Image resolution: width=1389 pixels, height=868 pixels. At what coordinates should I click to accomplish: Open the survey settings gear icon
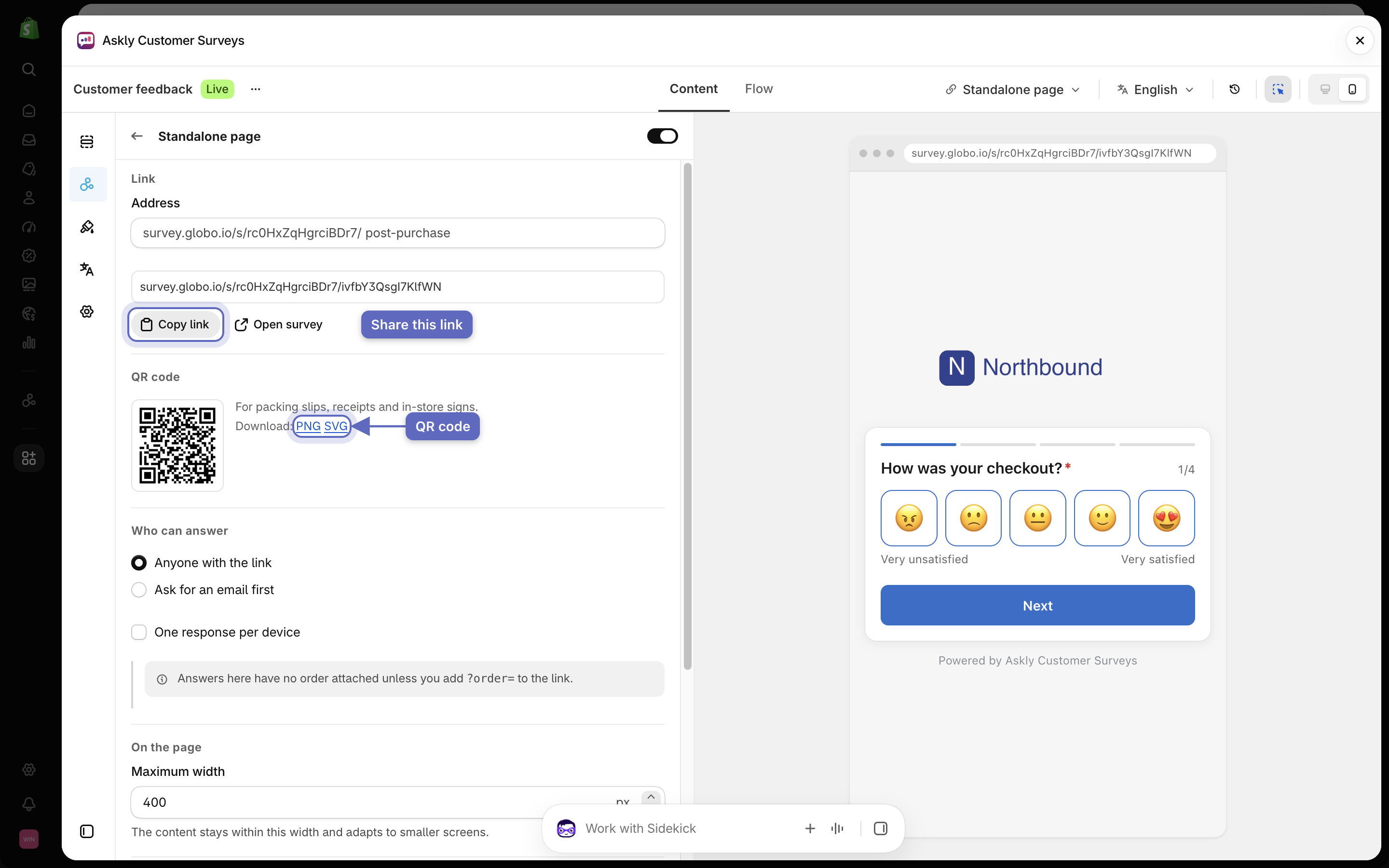[x=87, y=312]
